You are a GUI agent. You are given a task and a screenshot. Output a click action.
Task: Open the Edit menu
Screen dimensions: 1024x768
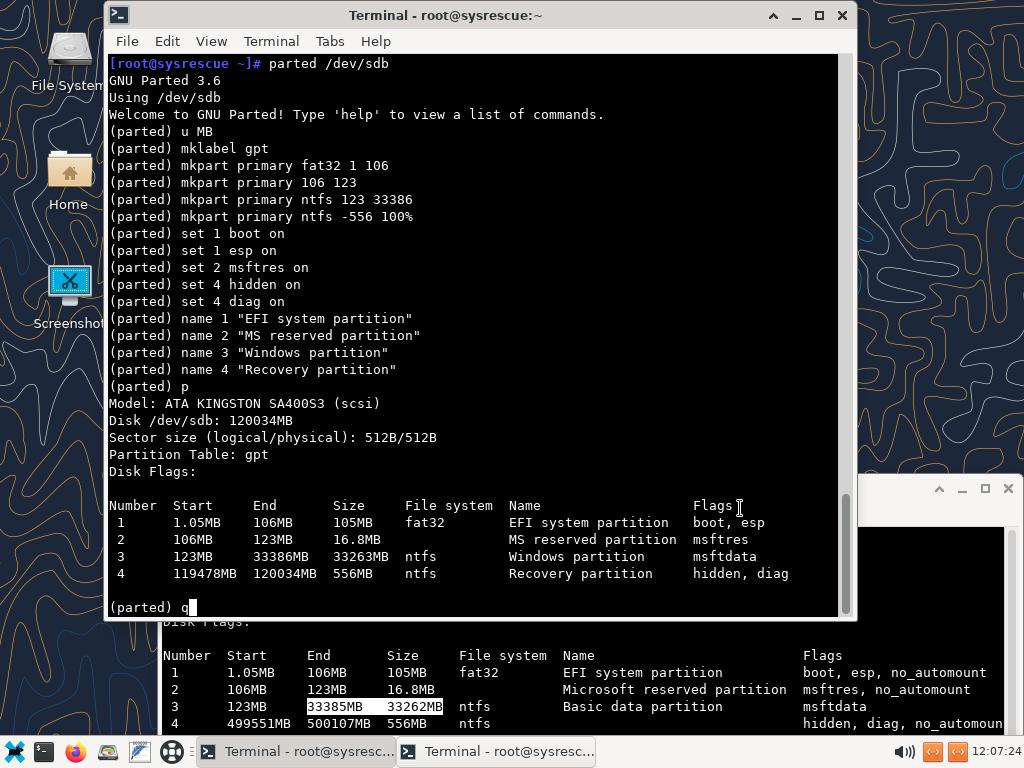[167, 41]
